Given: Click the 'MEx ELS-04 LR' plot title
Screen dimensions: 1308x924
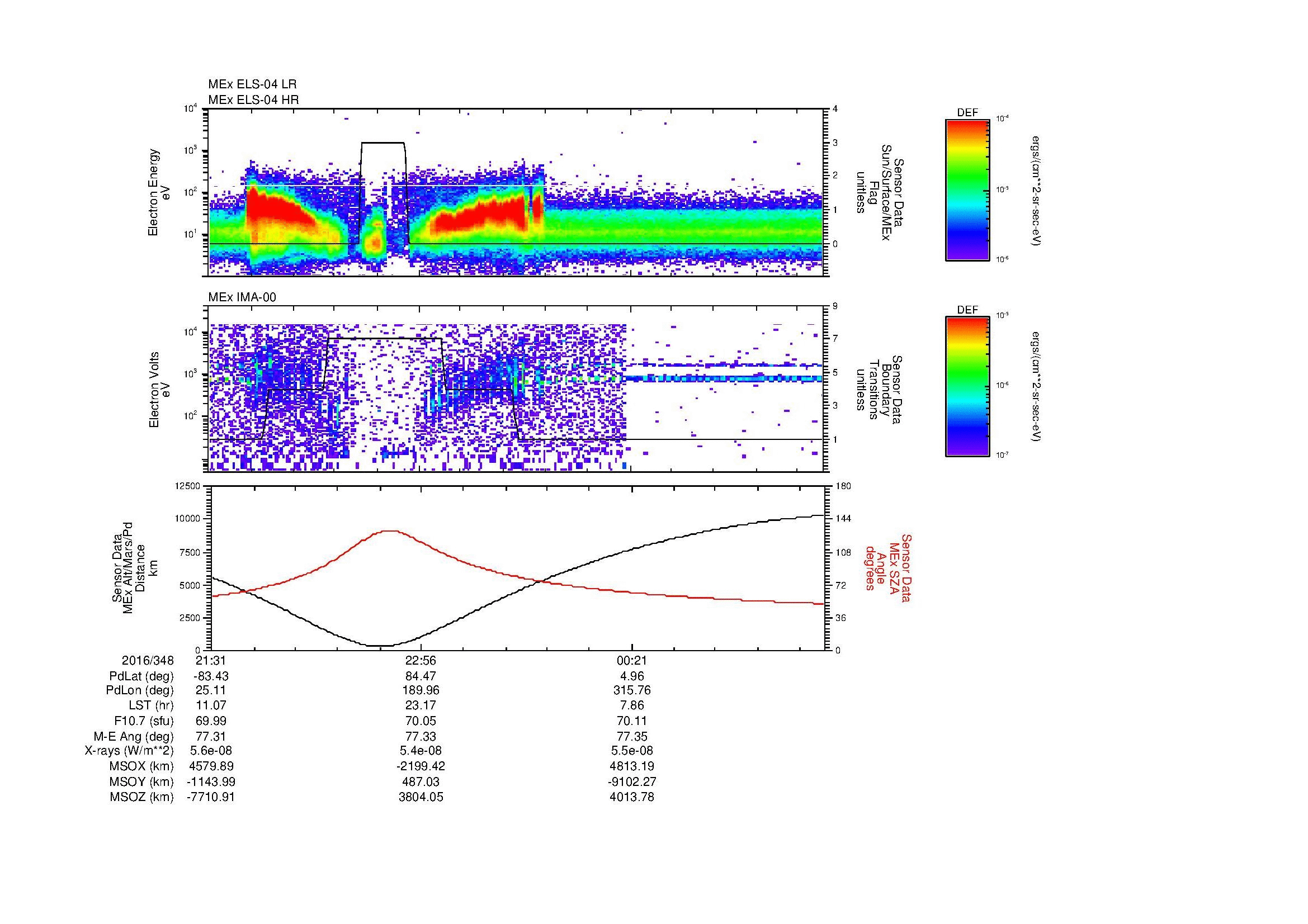Looking at the screenshot, I should (x=252, y=84).
